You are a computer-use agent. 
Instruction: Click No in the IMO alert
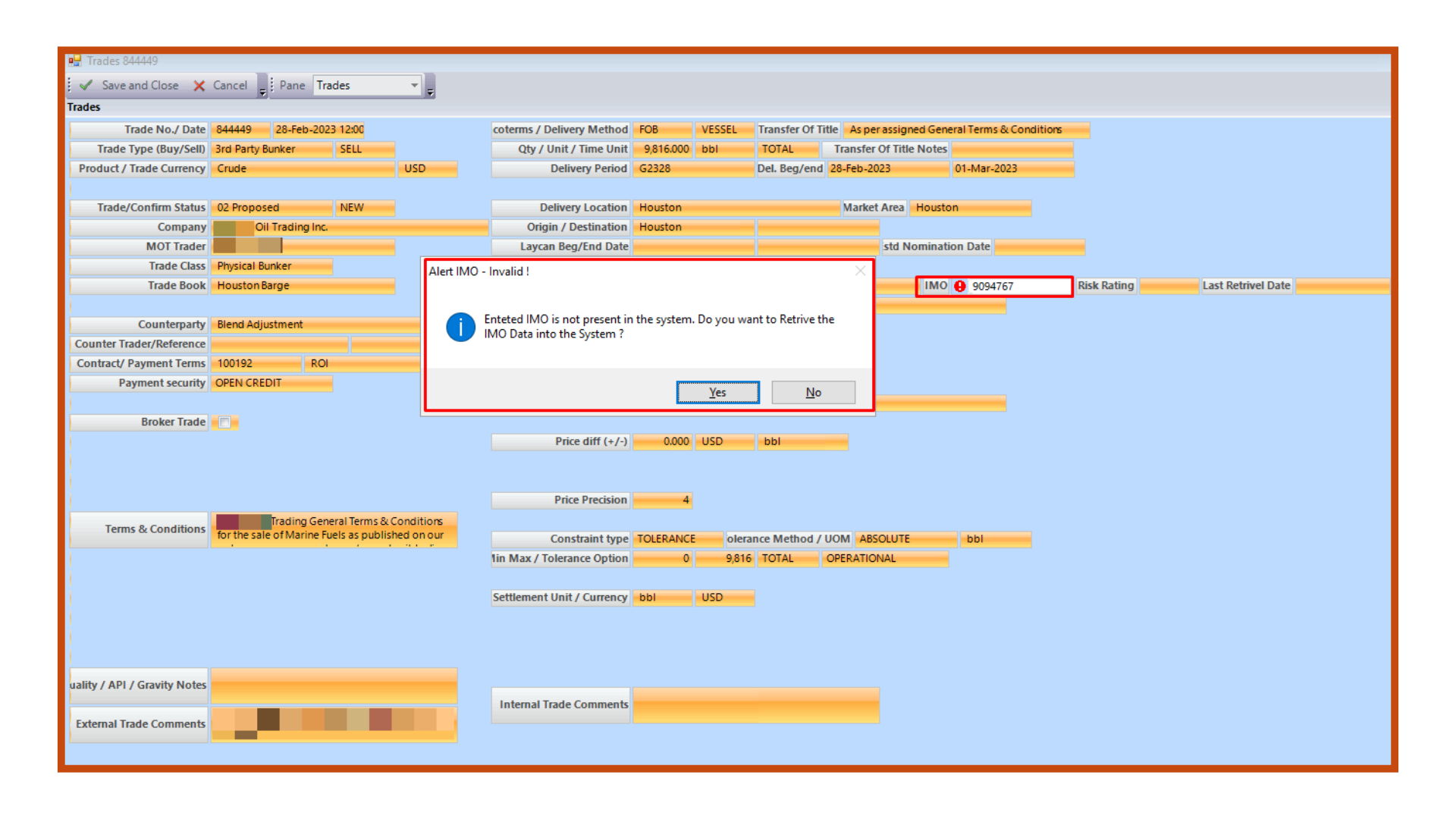click(813, 392)
